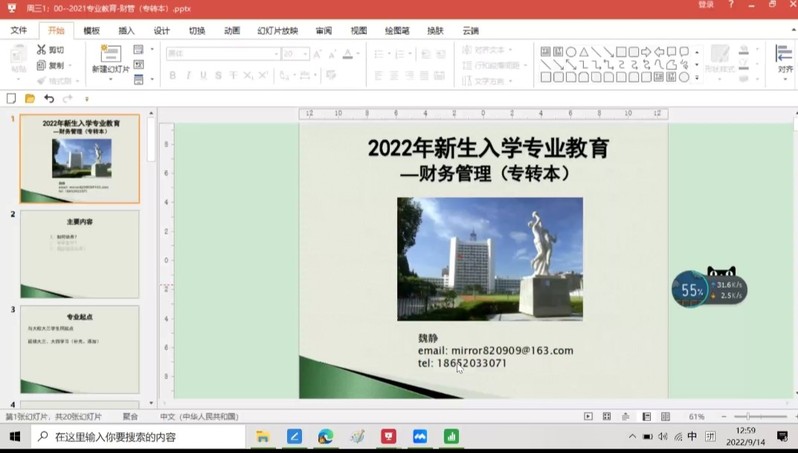798x453 pixels.
Task: Toggle Bold formatting button
Action: 172,75
